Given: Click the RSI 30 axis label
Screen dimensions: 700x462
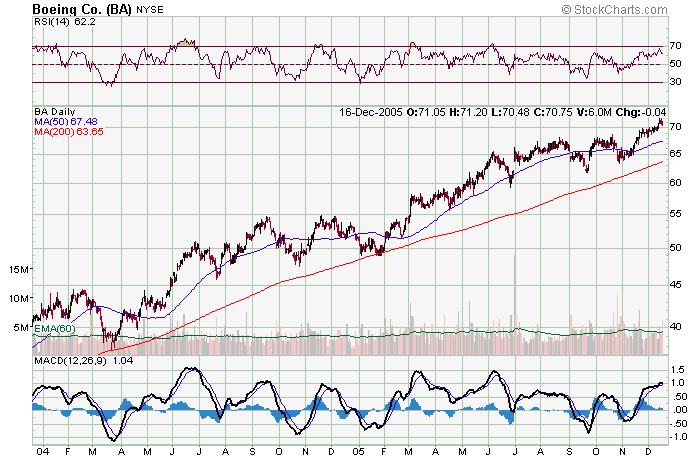Looking at the screenshot, I should [x=675, y=82].
